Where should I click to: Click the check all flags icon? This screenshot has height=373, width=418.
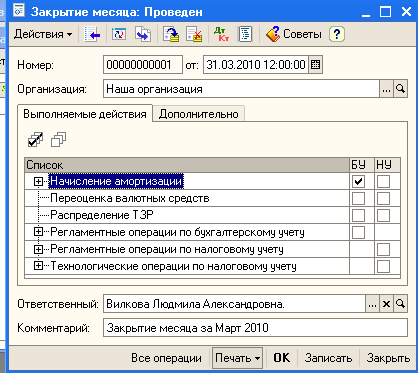tap(35, 140)
